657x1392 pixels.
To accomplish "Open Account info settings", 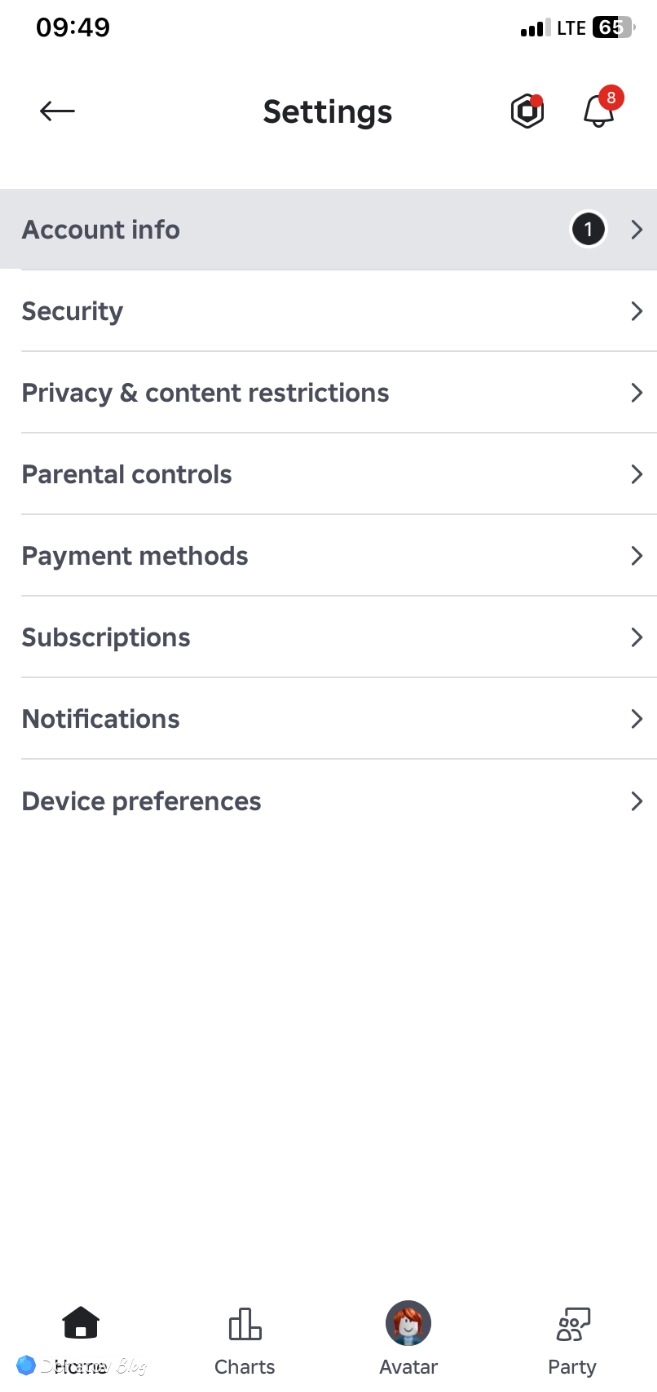I will pyautogui.click(x=328, y=230).
